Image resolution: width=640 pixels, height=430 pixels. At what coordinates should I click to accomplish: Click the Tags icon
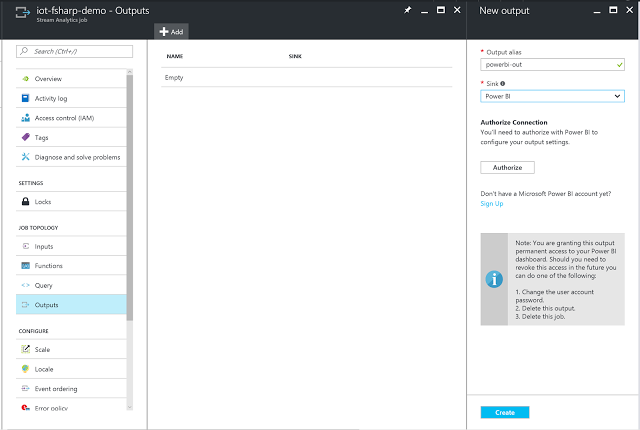[25, 138]
